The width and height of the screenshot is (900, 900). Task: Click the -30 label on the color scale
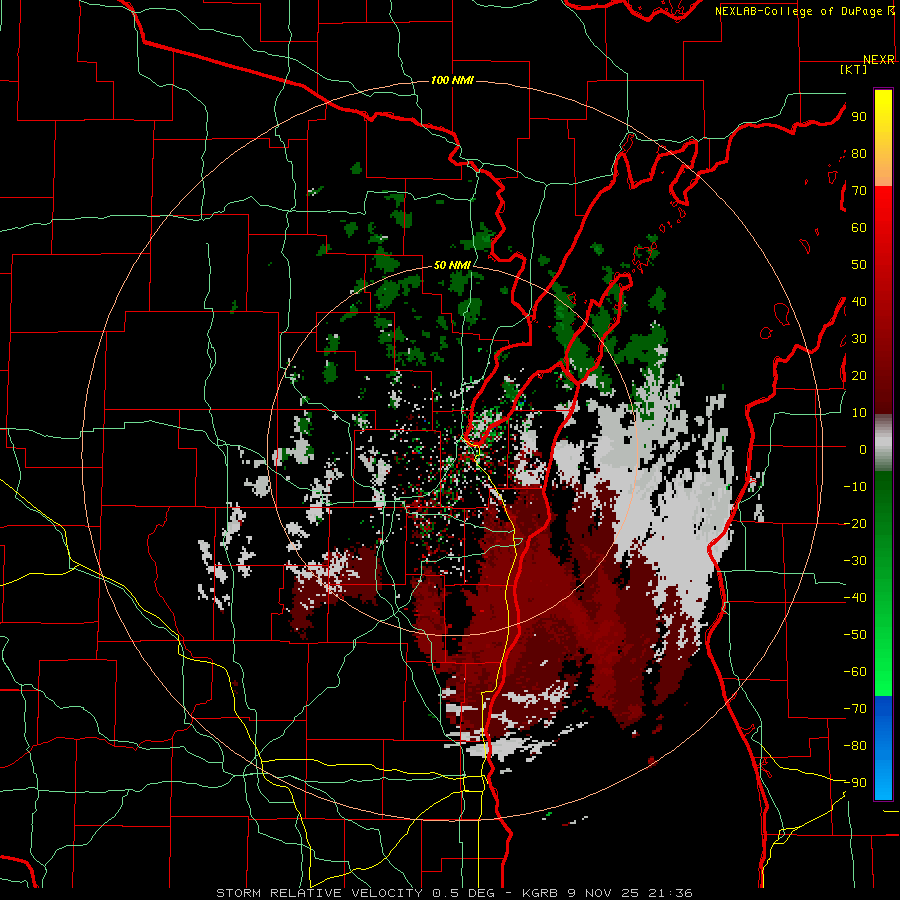tap(855, 561)
